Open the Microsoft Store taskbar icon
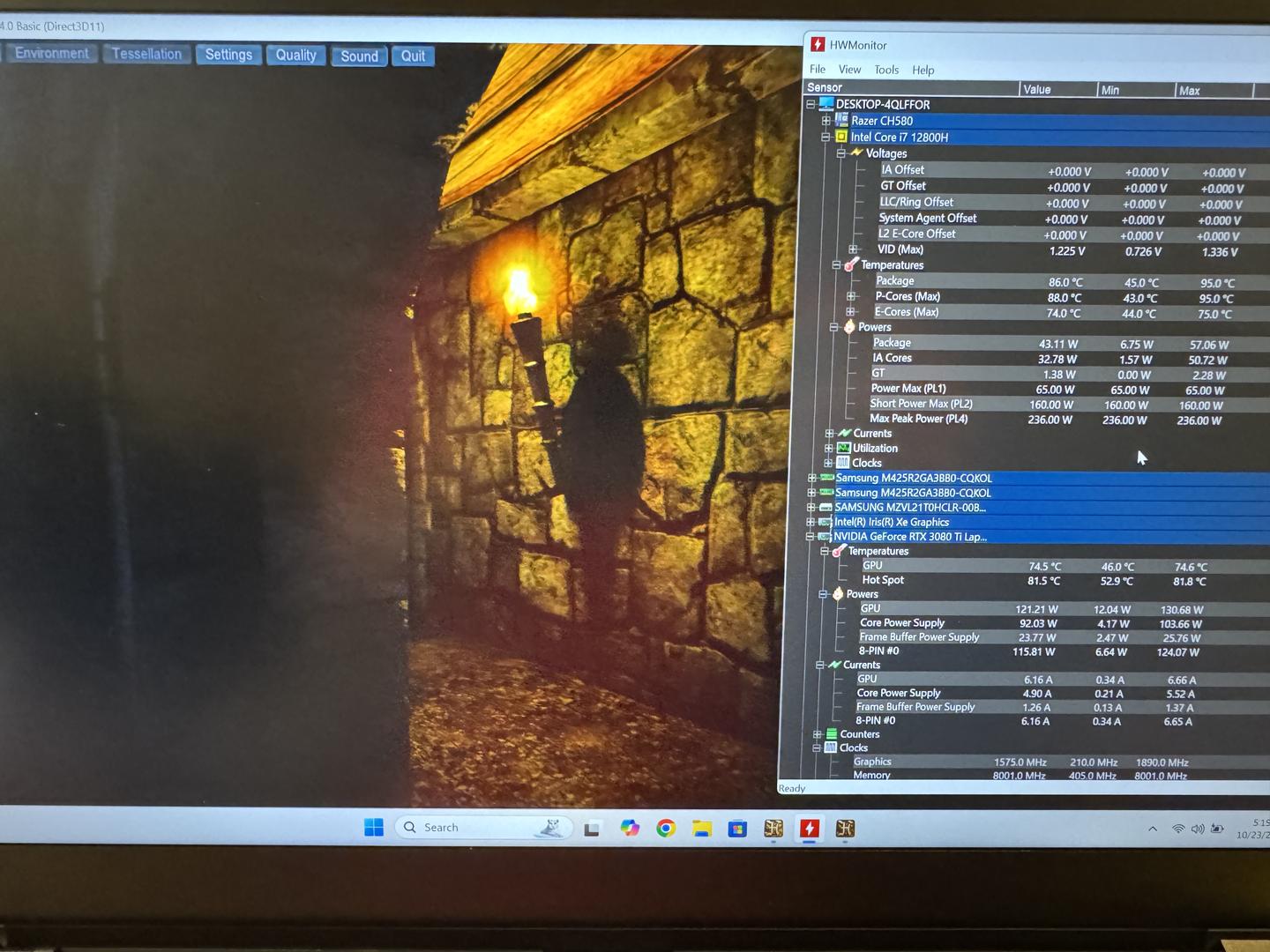Viewport: 1270px width, 952px height. point(737,828)
